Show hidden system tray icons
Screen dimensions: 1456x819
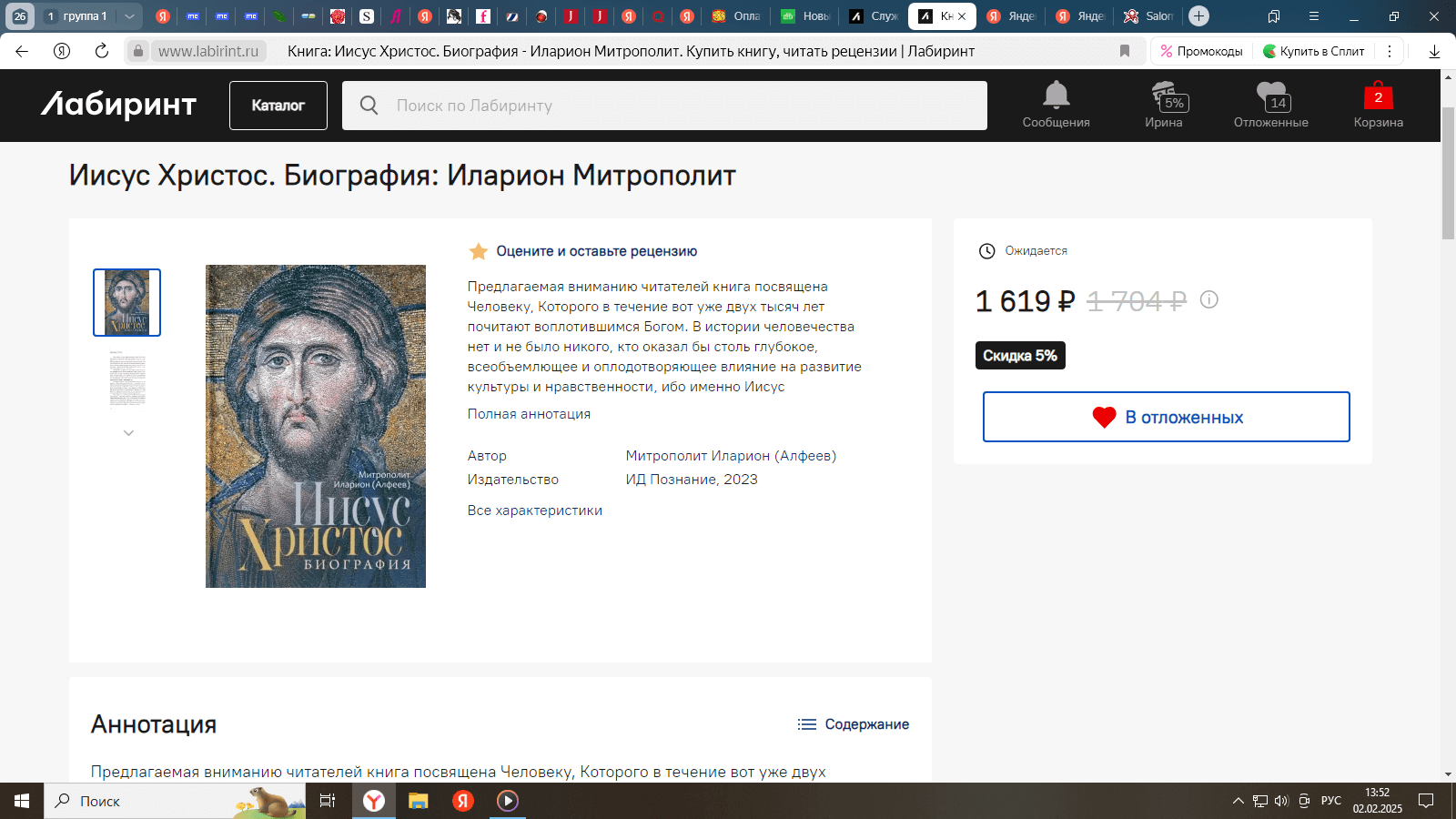[x=1238, y=801]
